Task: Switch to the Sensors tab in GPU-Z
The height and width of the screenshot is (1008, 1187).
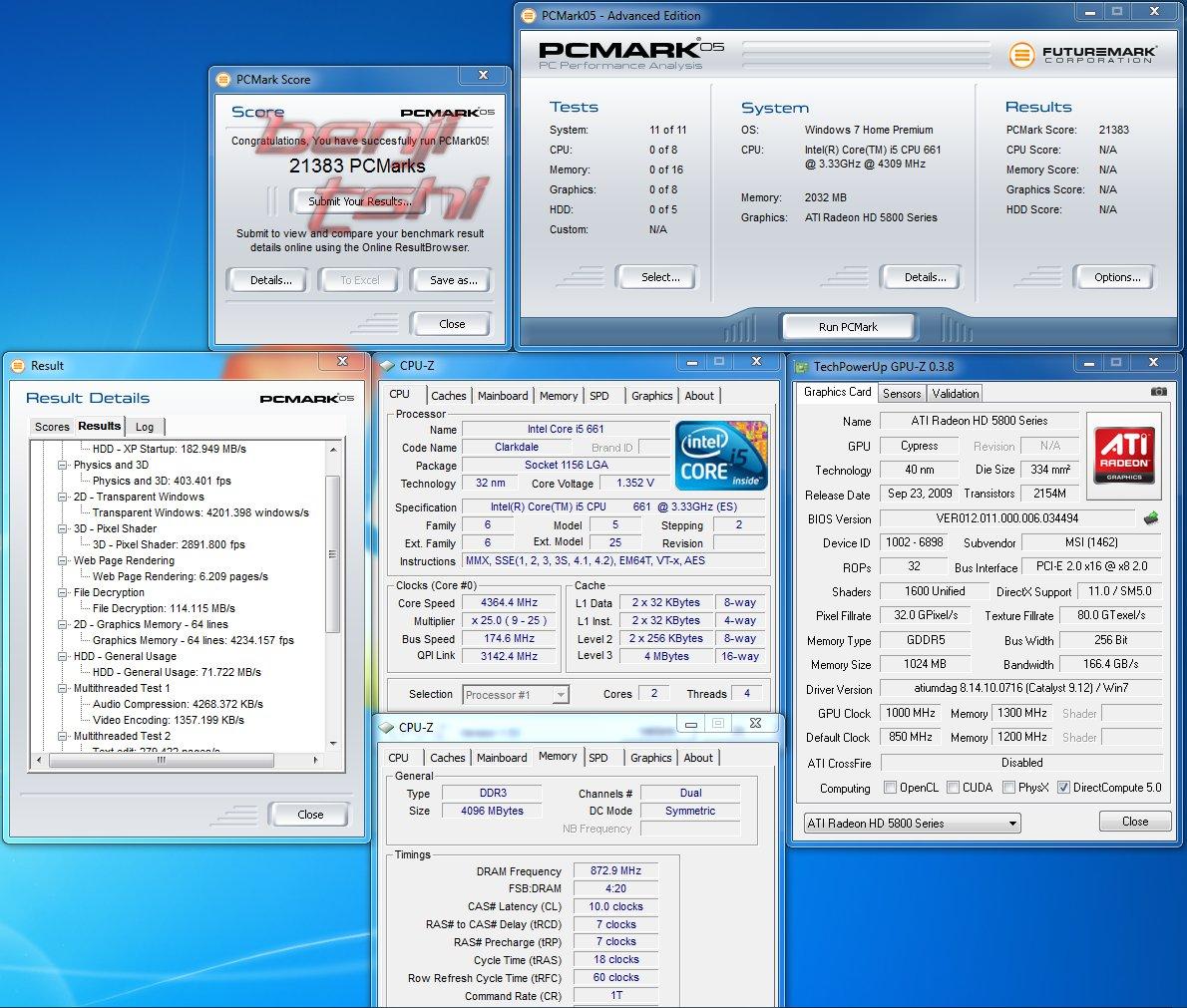Action: (902, 394)
